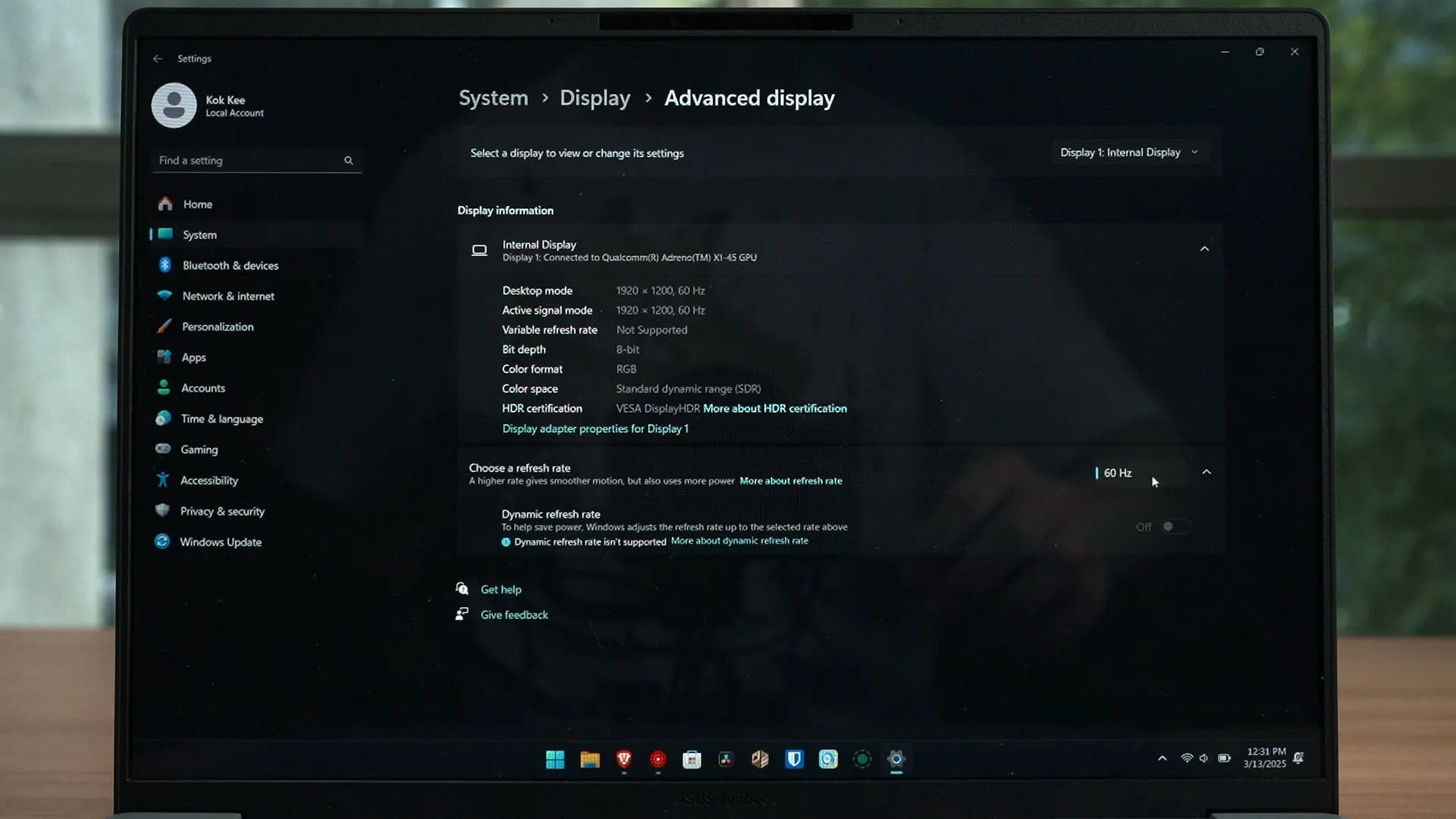Select Gaming in the sidebar
The image size is (1456, 819).
199,450
